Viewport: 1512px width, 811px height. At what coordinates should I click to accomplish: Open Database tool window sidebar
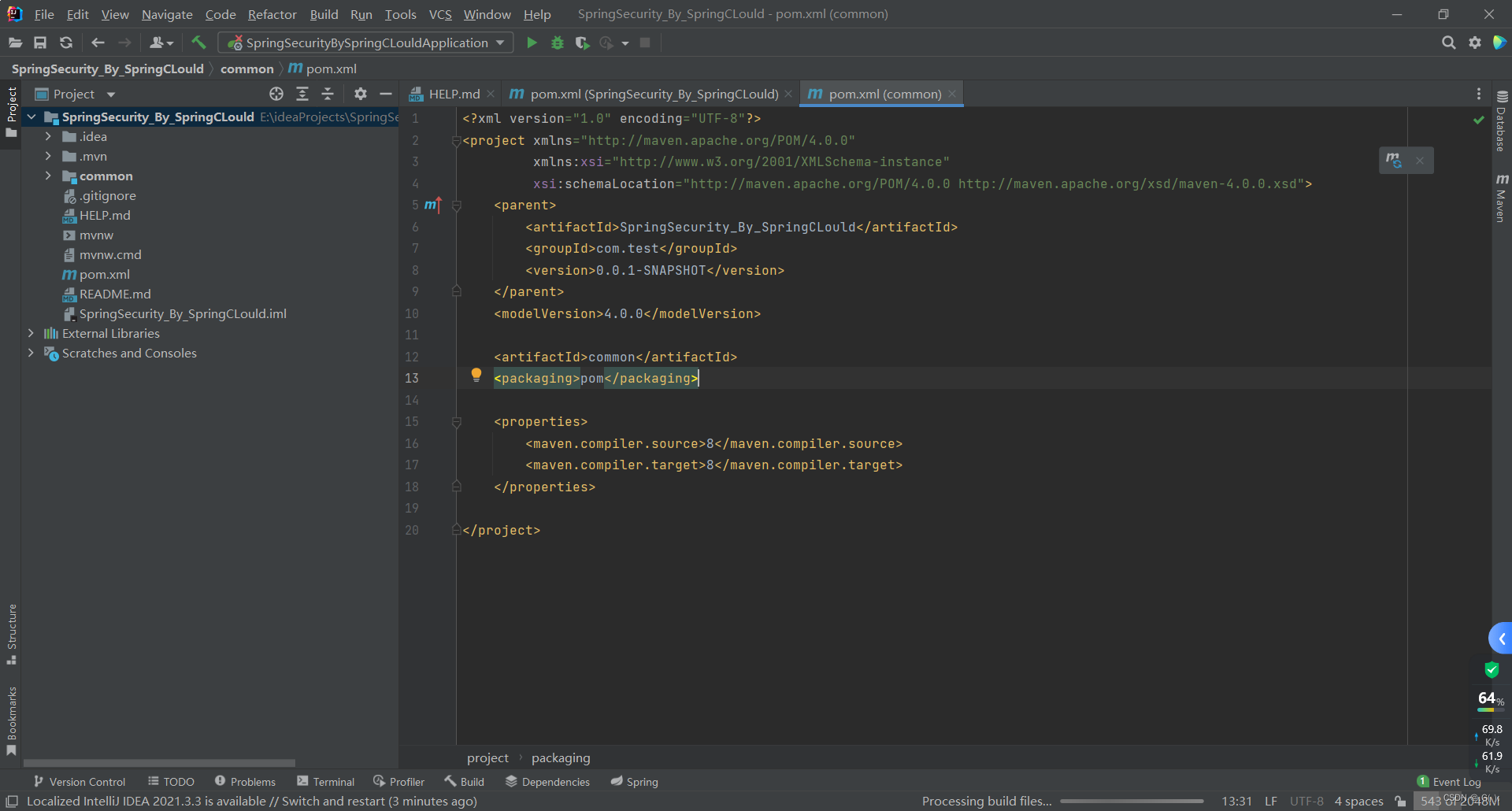tap(1502, 121)
